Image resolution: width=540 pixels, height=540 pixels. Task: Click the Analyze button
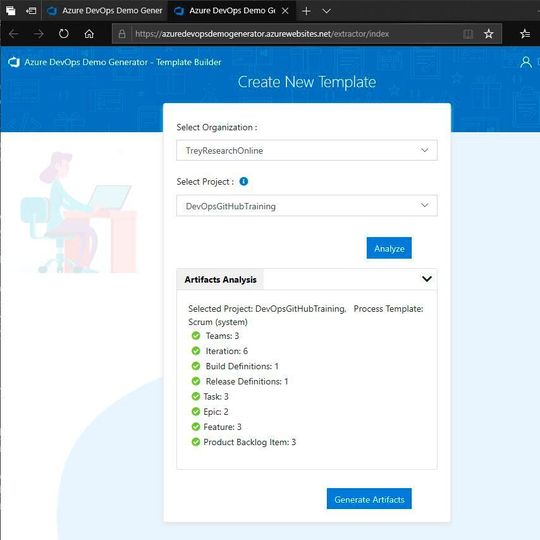click(x=389, y=248)
